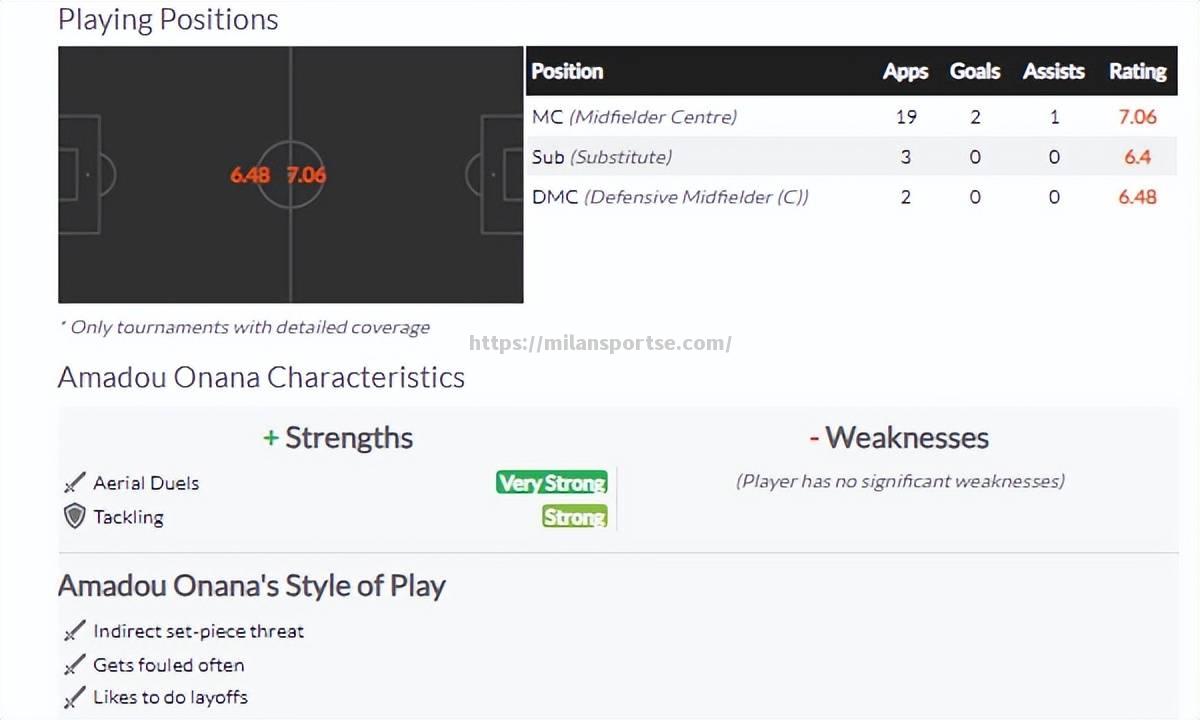
Task: Select the DMC Defensive Midfielder row
Action: (x=851, y=197)
